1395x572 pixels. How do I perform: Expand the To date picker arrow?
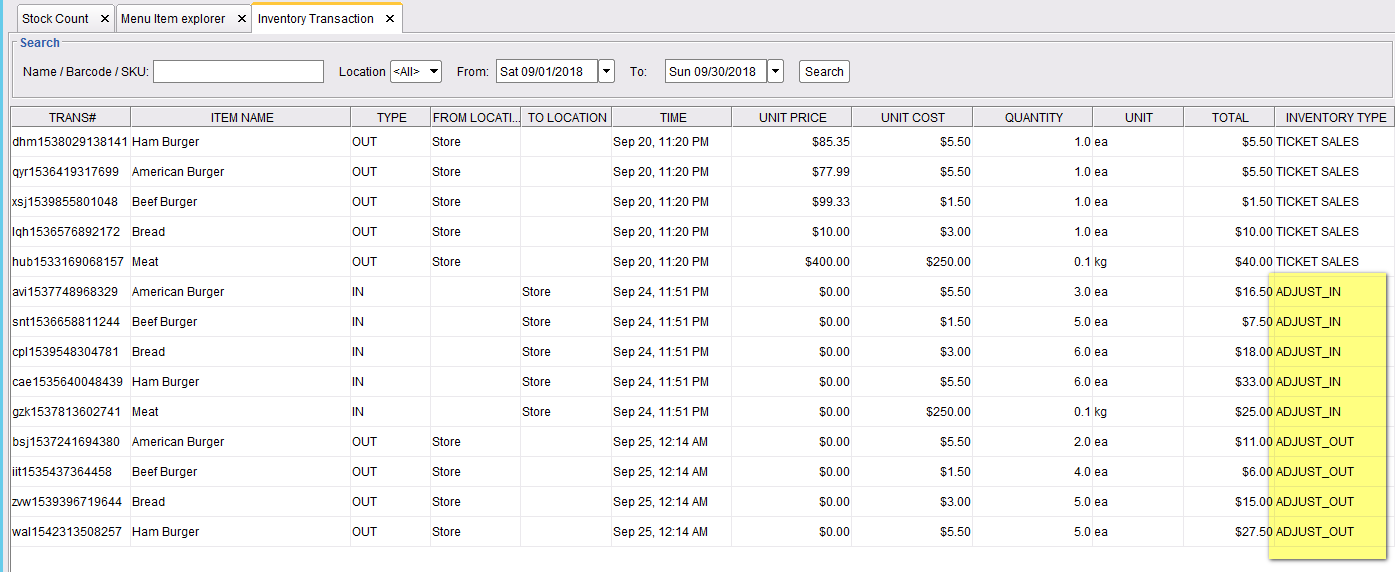coord(776,71)
